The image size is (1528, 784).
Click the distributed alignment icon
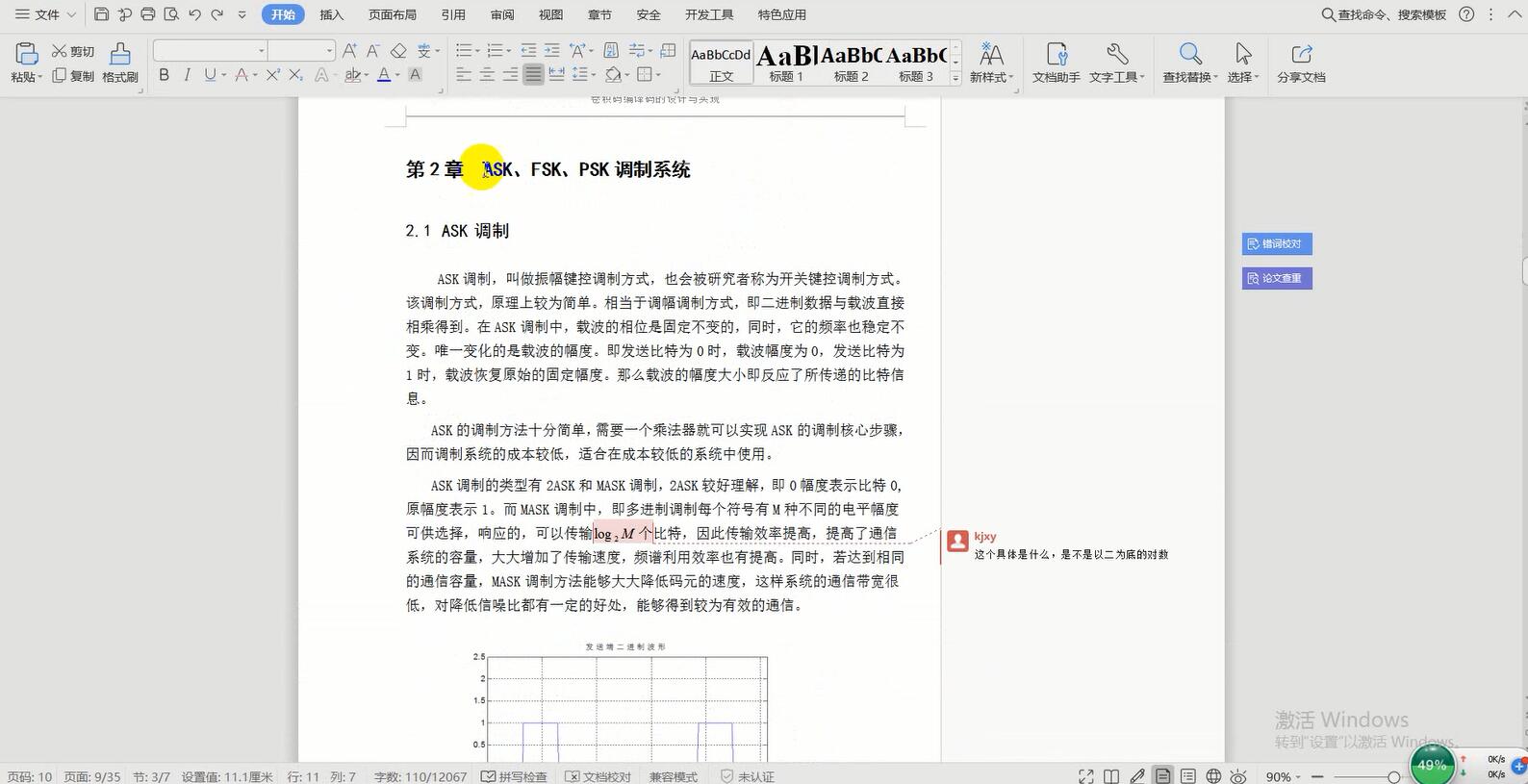556,75
